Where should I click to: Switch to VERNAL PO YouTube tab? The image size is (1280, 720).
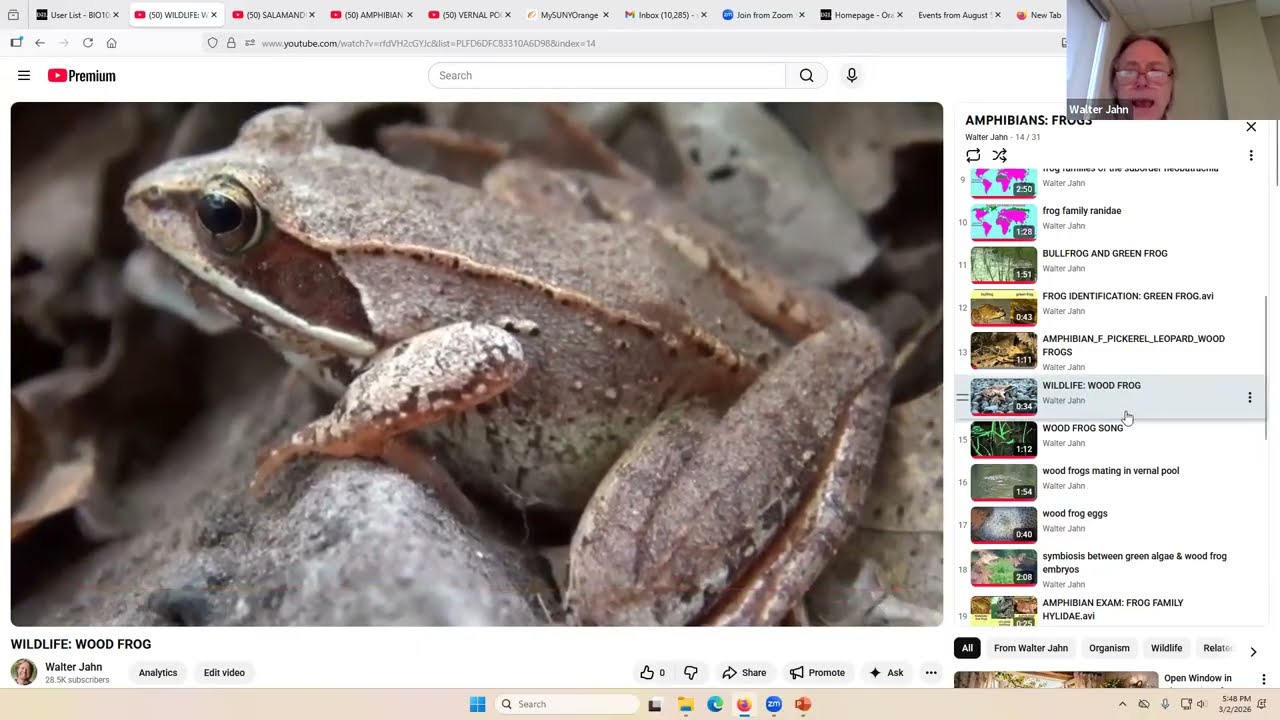click(470, 15)
